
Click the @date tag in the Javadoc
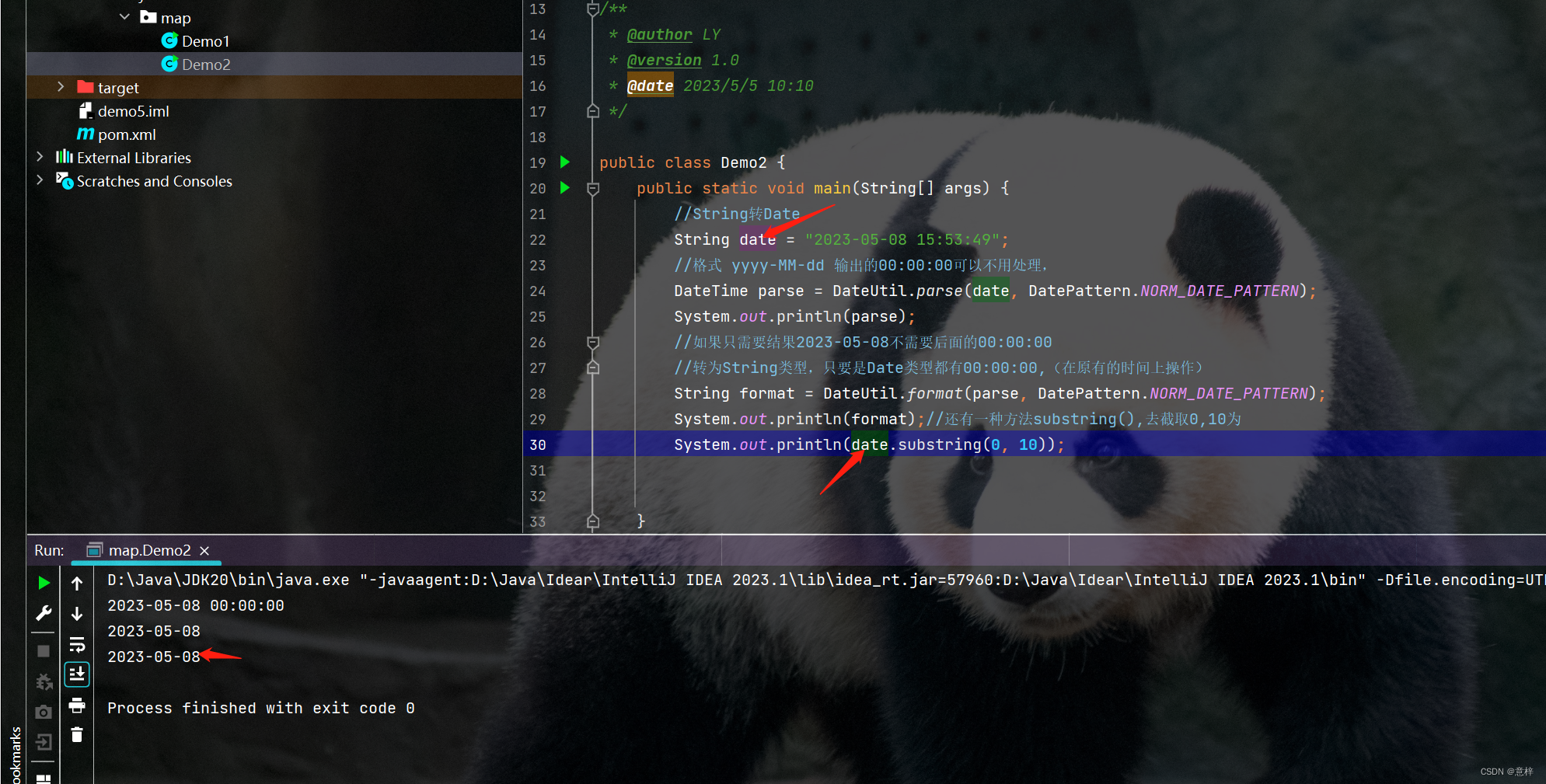tap(650, 85)
